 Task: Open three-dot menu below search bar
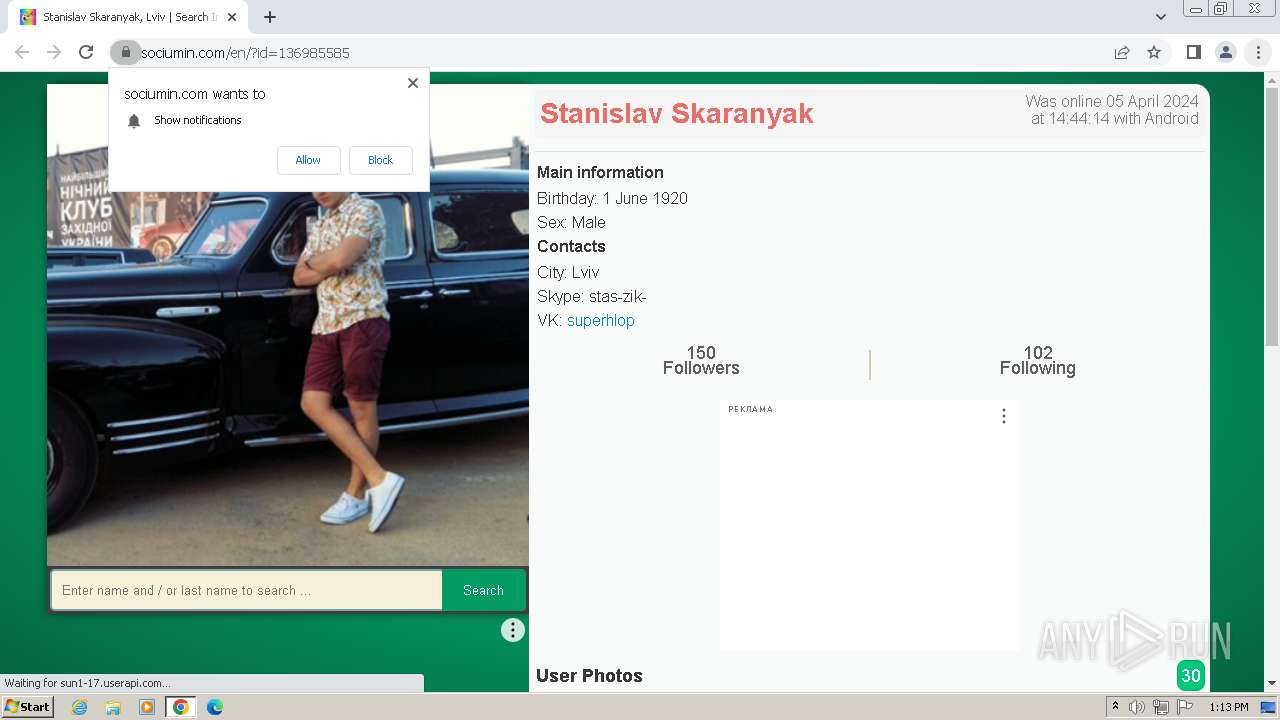coord(513,630)
